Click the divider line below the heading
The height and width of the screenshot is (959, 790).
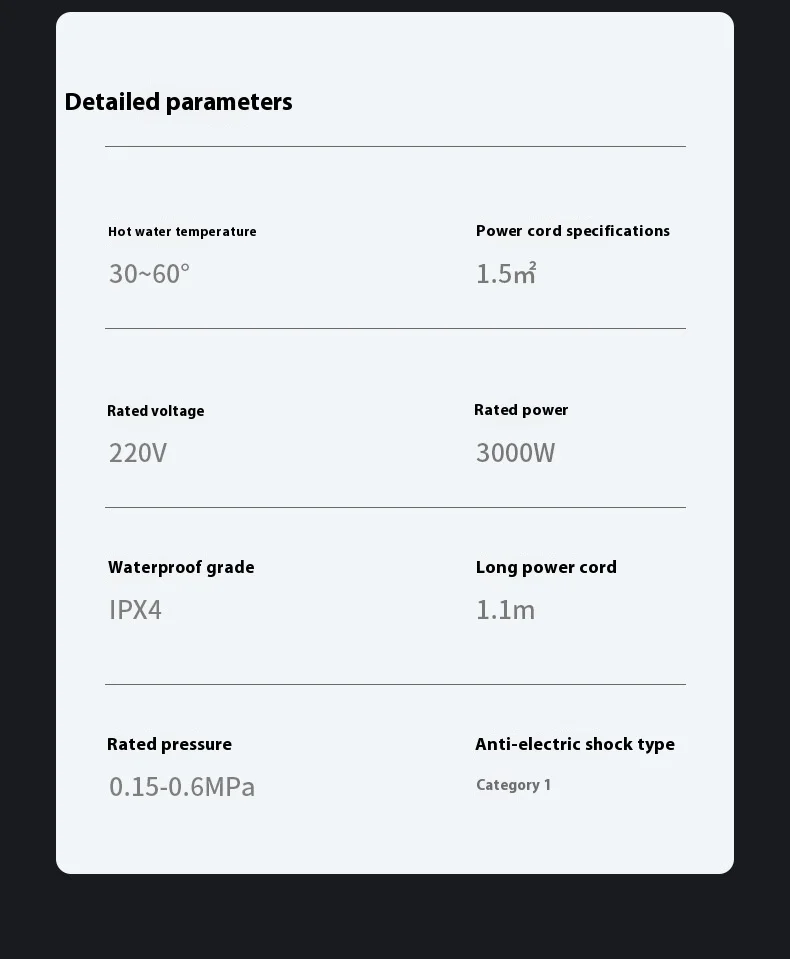(395, 147)
